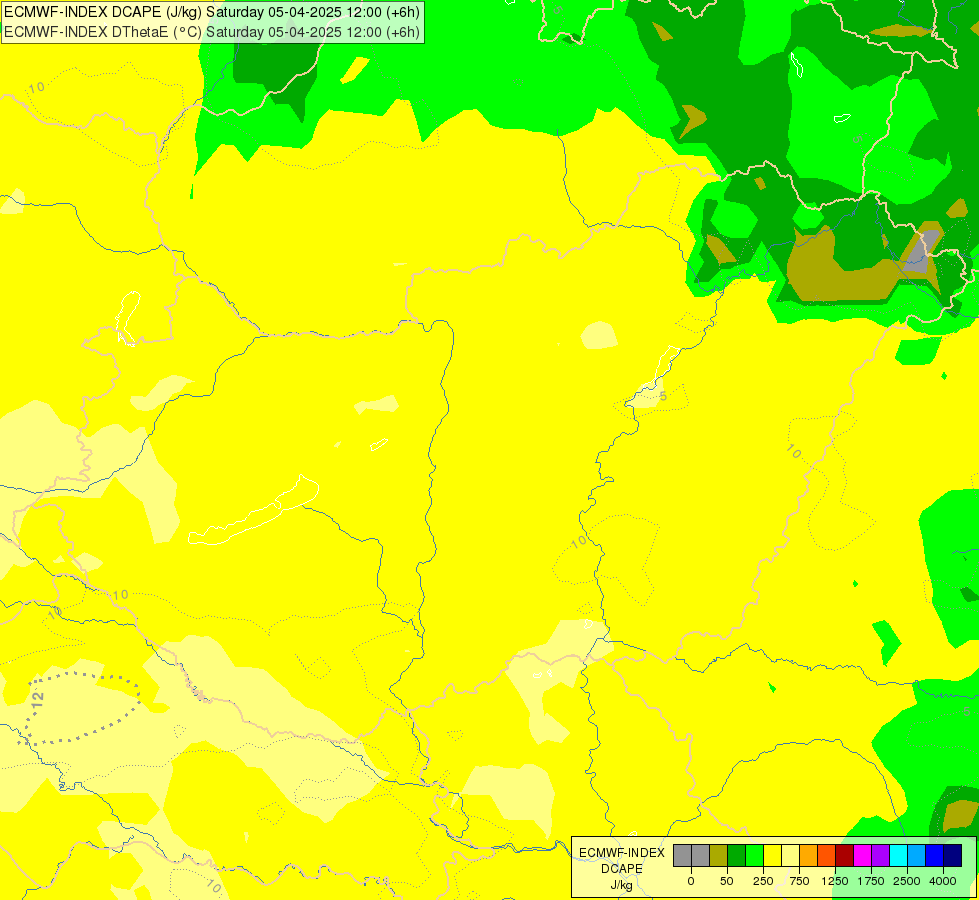The width and height of the screenshot is (979, 900).
Task: Click the magenta legend color swatch
Action: [x=862, y=856]
